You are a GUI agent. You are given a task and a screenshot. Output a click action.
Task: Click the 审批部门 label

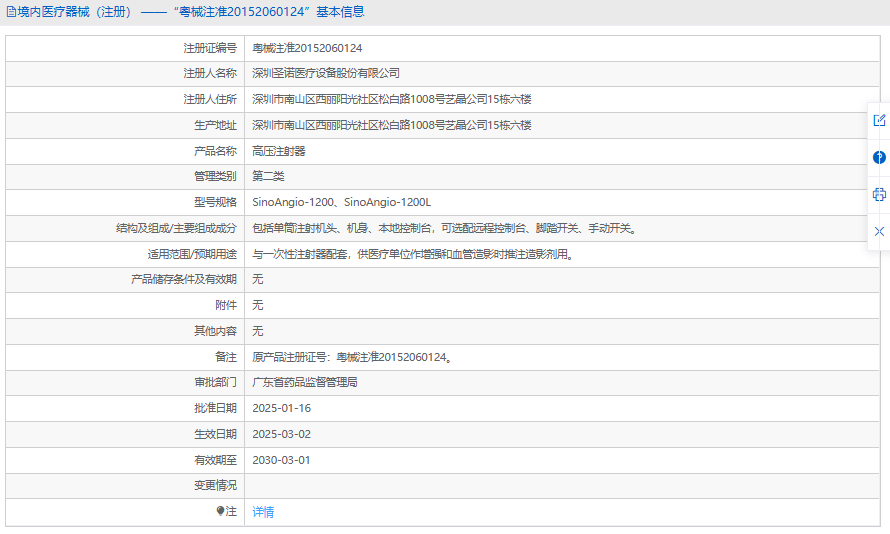point(215,382)
